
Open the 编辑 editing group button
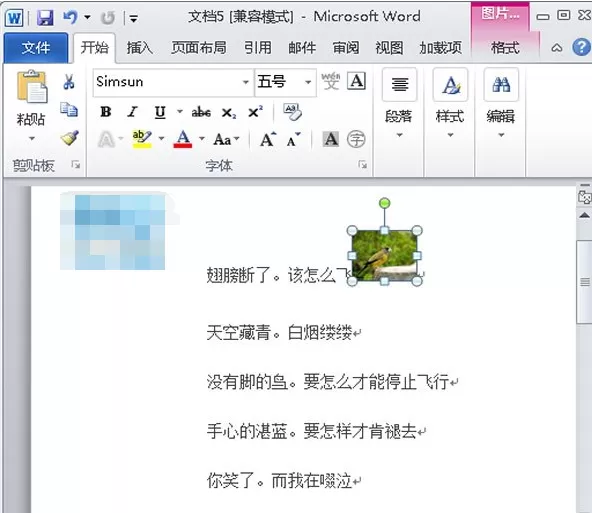click(501, 104)
